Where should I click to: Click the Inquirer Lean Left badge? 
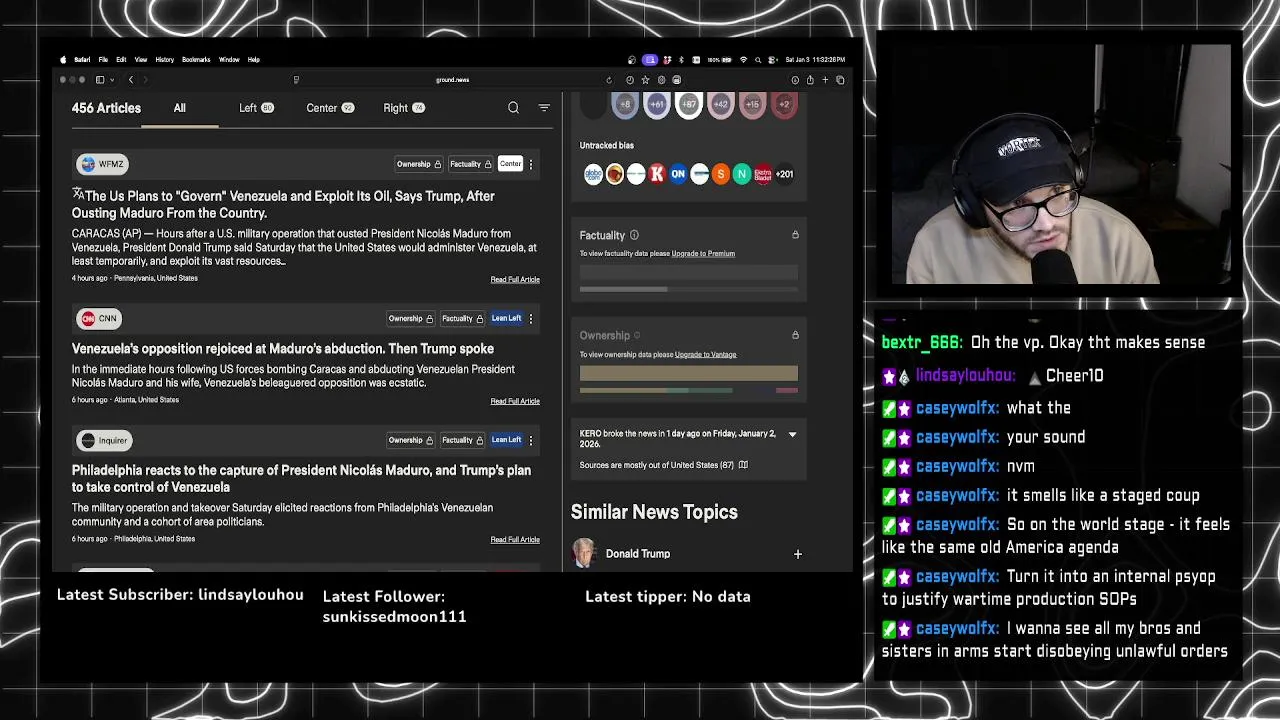(506, 440)
